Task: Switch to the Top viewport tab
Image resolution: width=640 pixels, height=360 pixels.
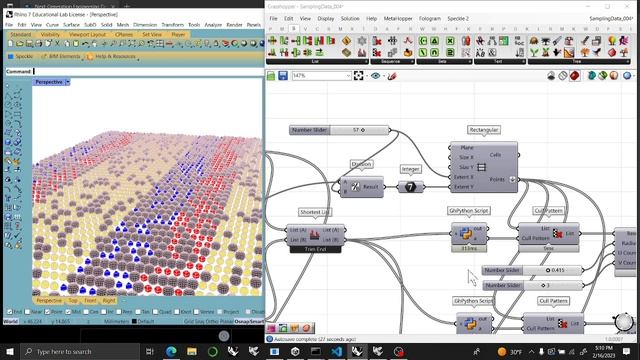Action: 73,300
